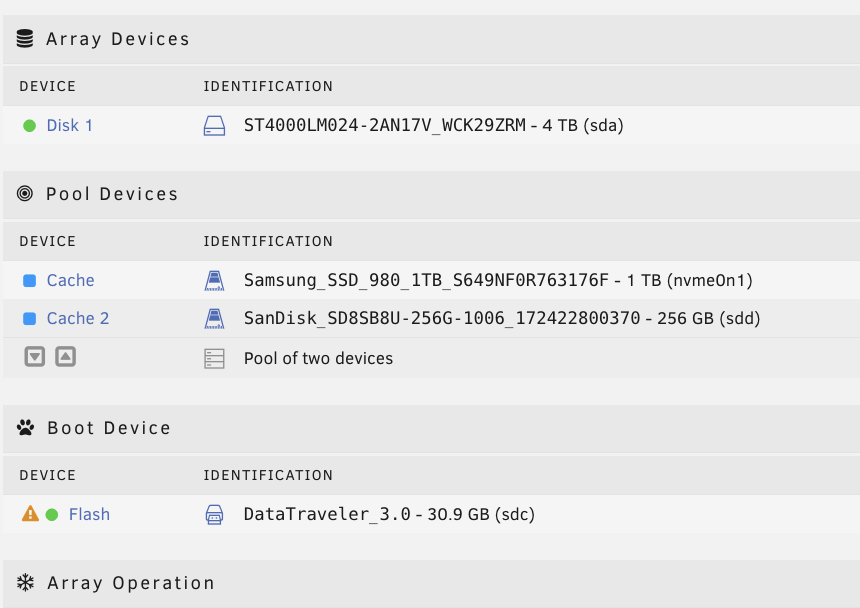Click the green status dot for Disk 1
The height and width of the screenshot is (608, 860).
pos(30,126)
